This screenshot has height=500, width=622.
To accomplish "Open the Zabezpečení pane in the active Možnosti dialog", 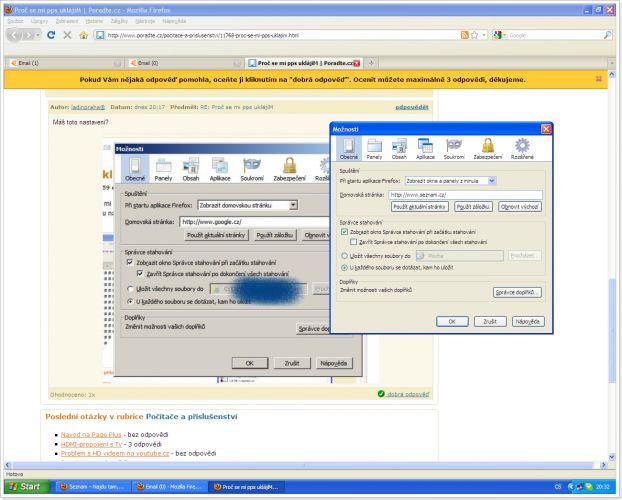I will pos(488,148).
